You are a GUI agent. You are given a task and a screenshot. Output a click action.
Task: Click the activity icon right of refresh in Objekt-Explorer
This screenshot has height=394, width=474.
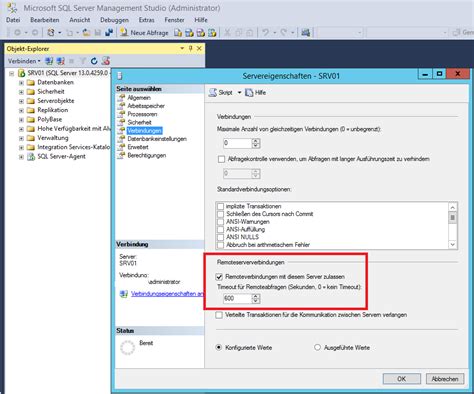106,61
